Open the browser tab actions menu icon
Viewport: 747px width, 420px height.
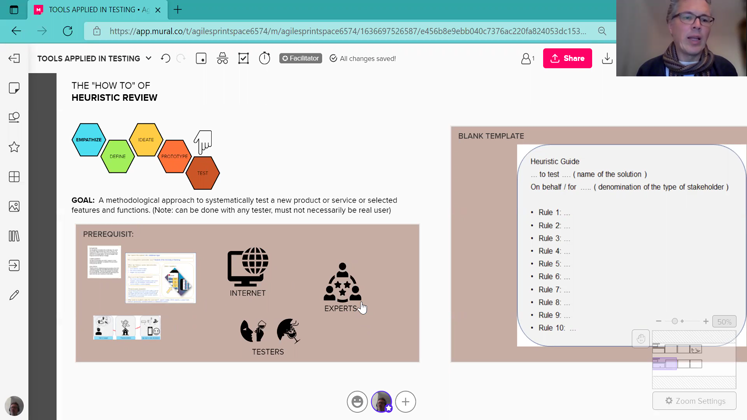(14, 10)
